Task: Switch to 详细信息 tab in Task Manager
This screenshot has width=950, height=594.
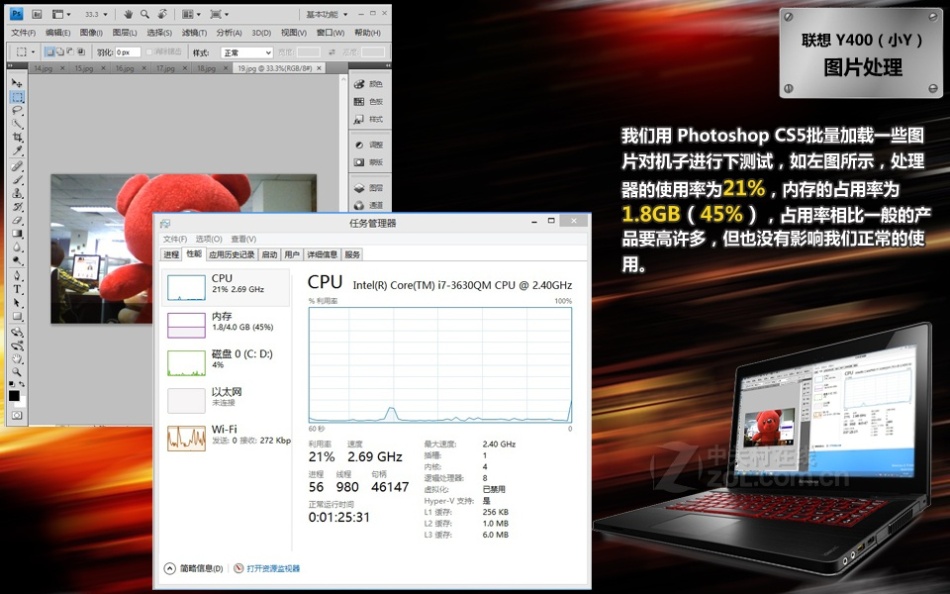Action: pos(322,255)
